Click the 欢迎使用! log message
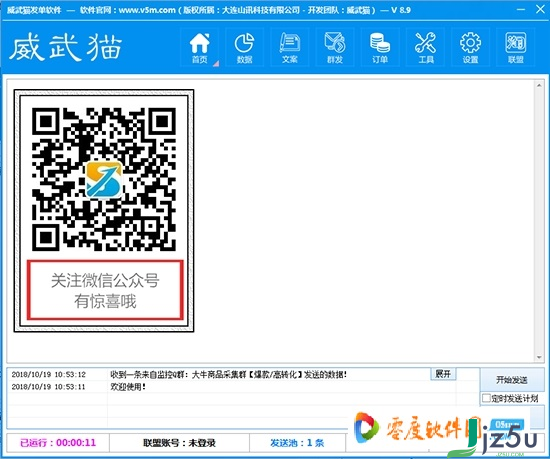 [x=128, y=387]
